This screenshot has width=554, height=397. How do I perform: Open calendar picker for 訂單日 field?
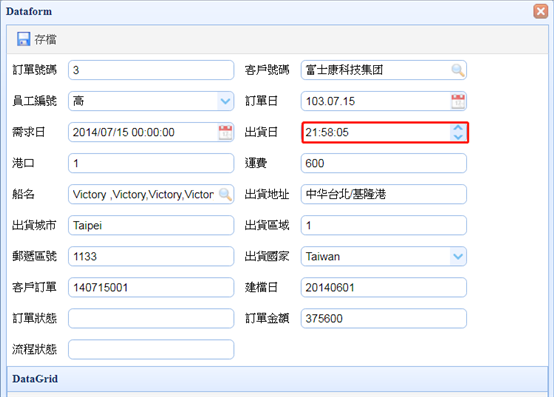click(458, 101)
